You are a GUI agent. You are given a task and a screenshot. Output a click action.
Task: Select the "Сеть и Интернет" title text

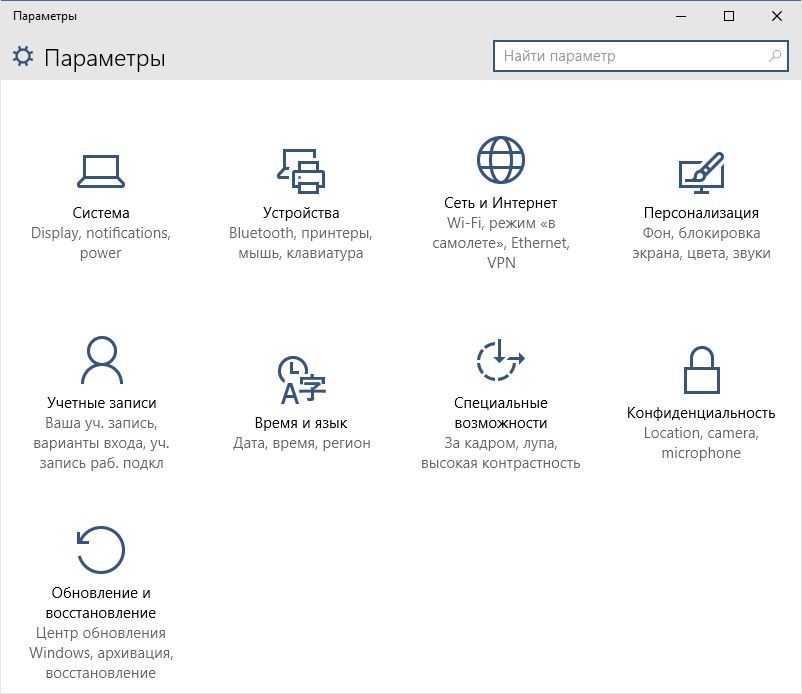point(501,203)
